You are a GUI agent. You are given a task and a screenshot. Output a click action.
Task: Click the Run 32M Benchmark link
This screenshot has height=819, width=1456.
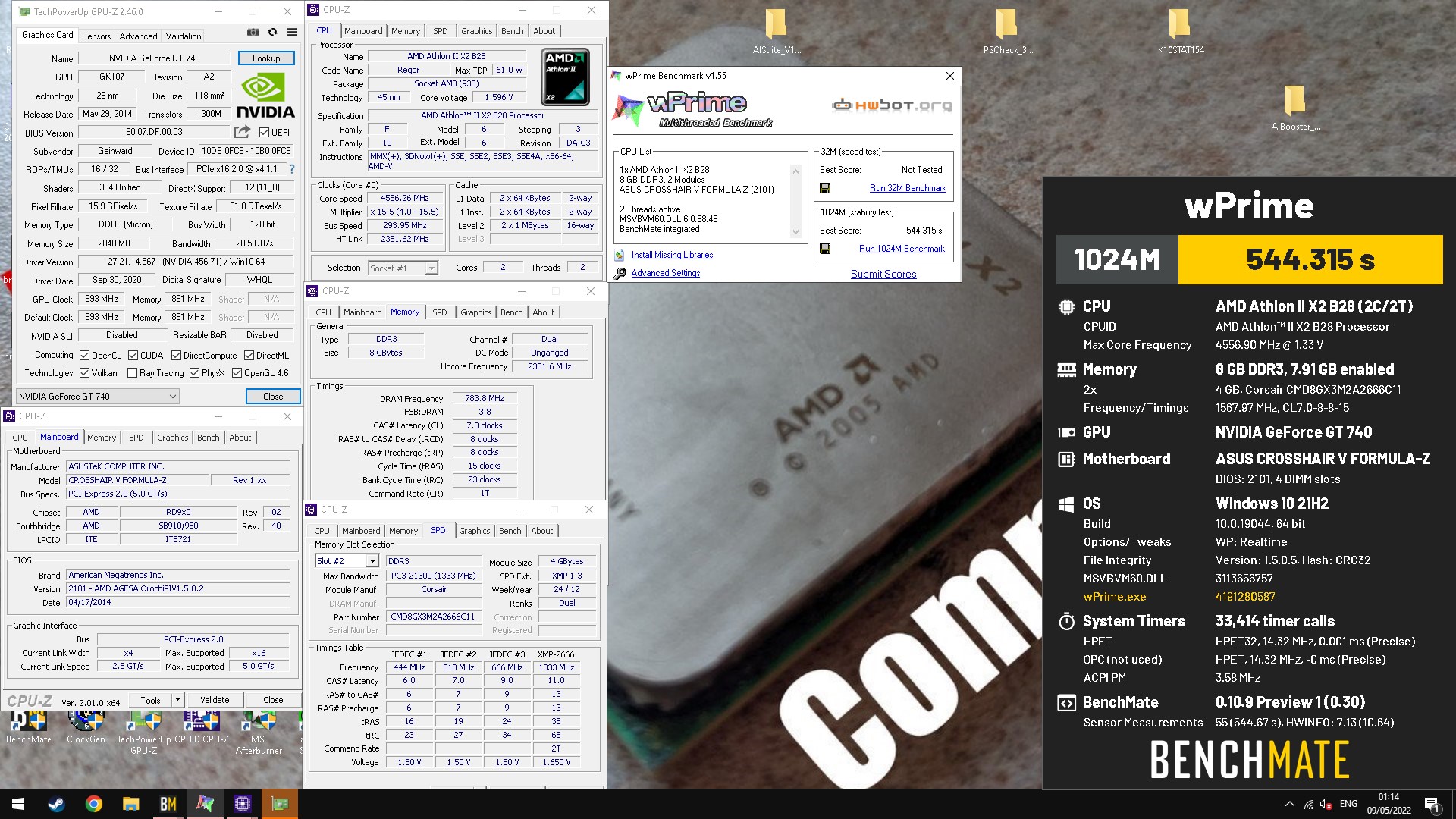coord(908,188)
